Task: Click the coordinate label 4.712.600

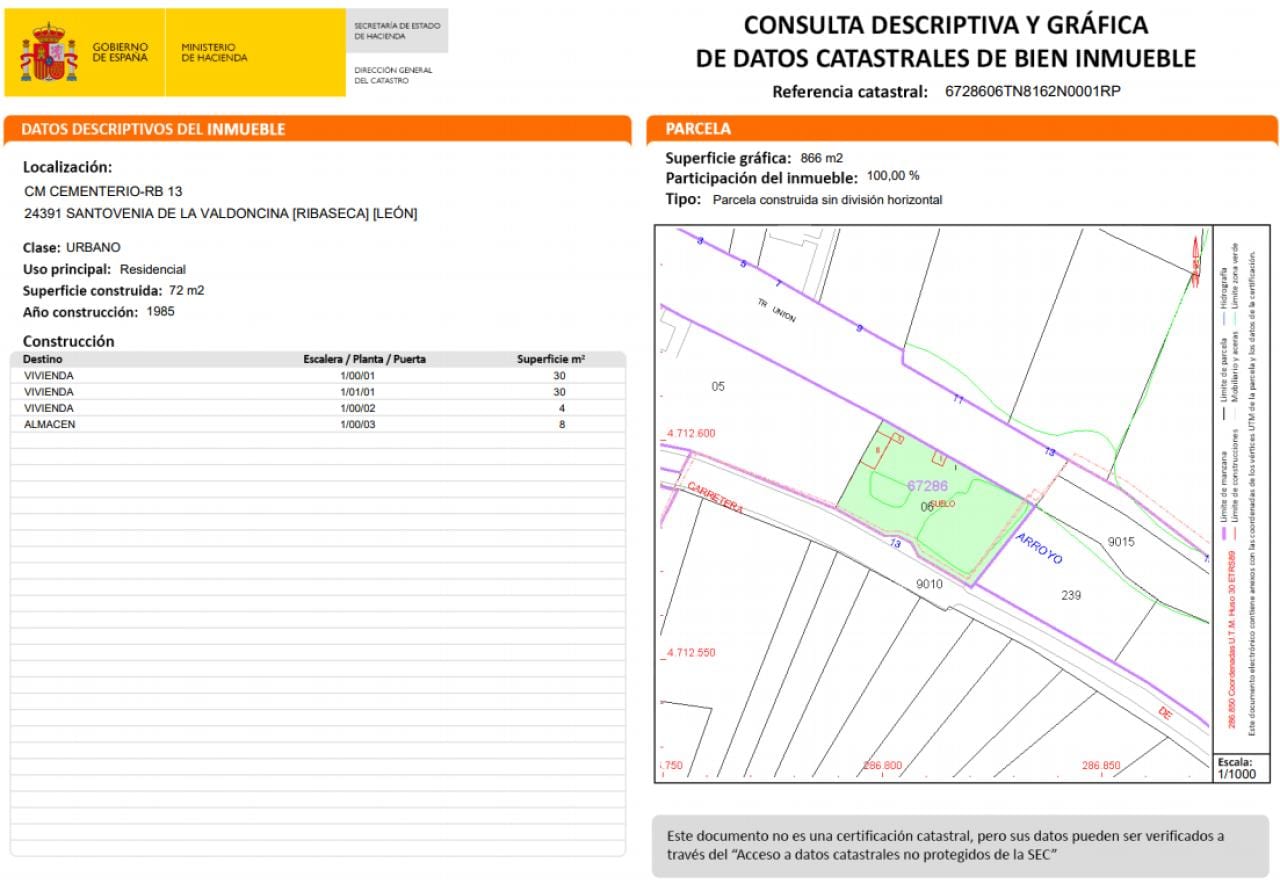Action: (x=690, y=433)
